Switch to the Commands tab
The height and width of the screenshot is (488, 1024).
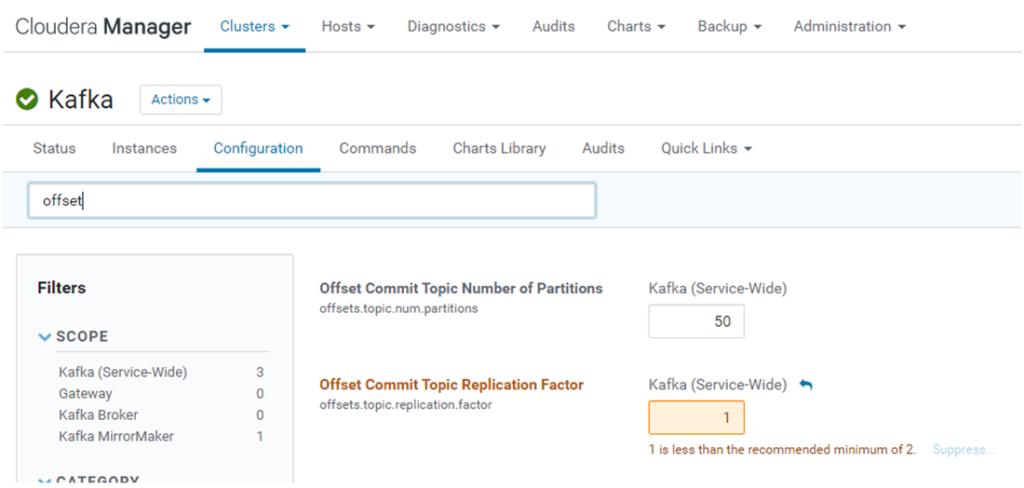(377, 148)
